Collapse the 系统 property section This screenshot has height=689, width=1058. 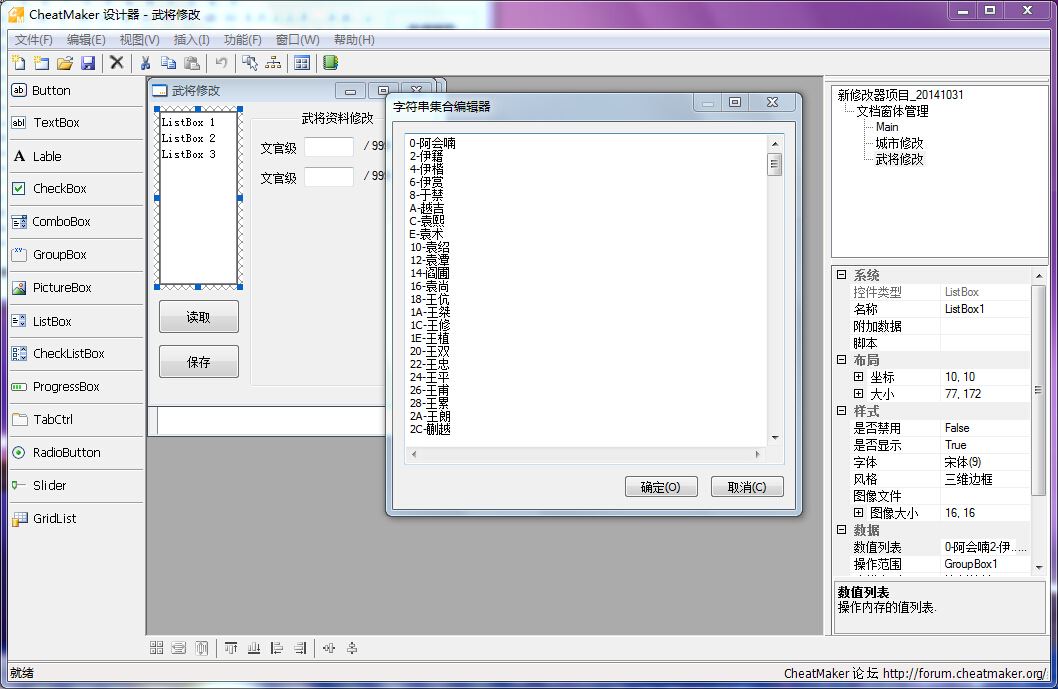(x=841, y=275)
